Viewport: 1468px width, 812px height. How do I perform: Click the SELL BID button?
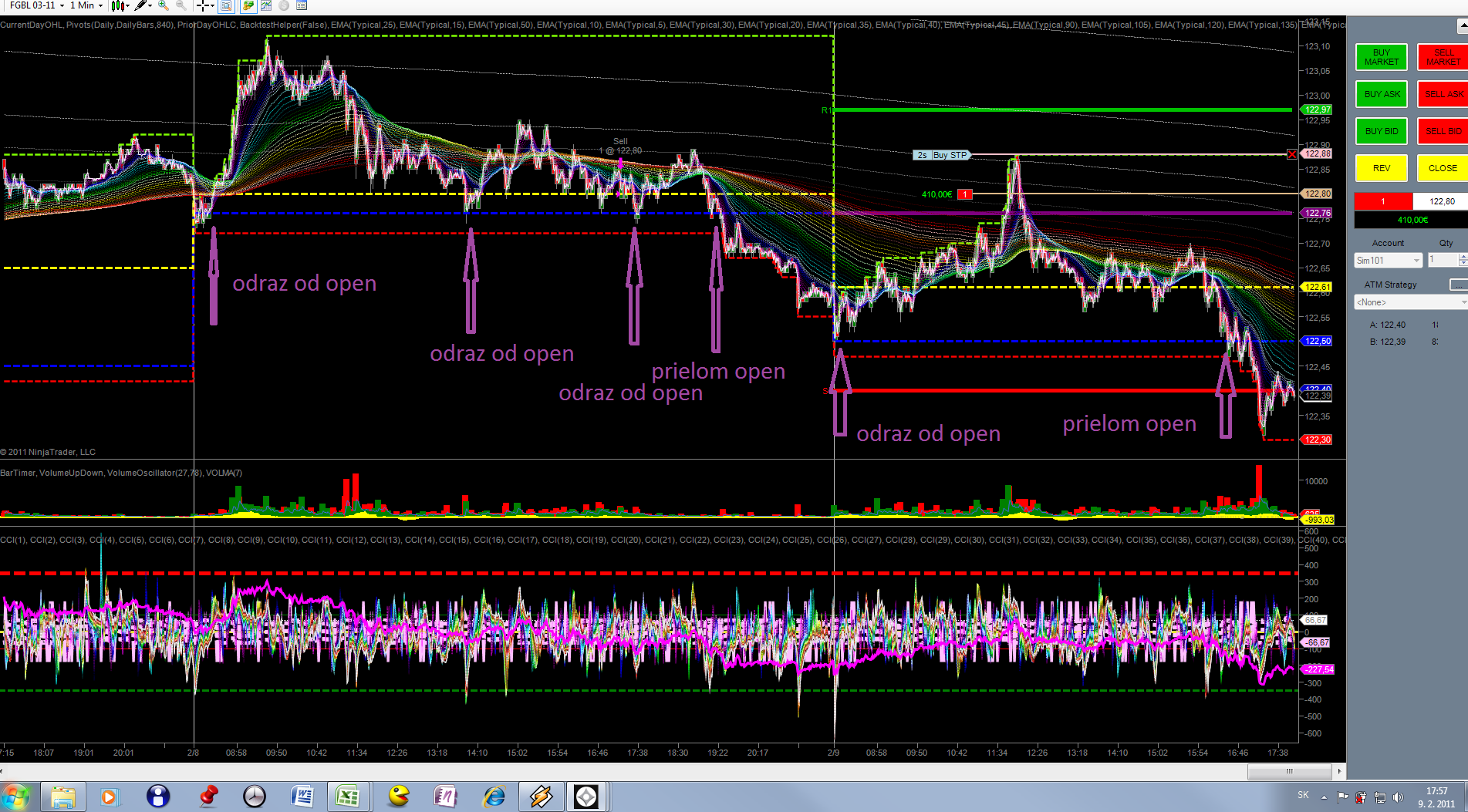[1443, 131]
